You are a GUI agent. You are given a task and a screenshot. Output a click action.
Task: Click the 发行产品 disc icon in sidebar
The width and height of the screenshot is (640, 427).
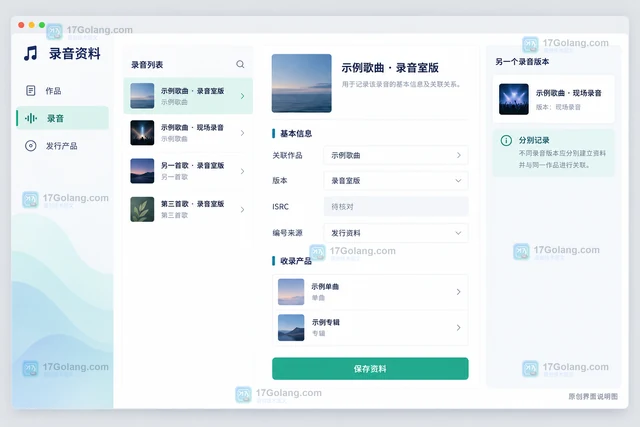[31, 146]
